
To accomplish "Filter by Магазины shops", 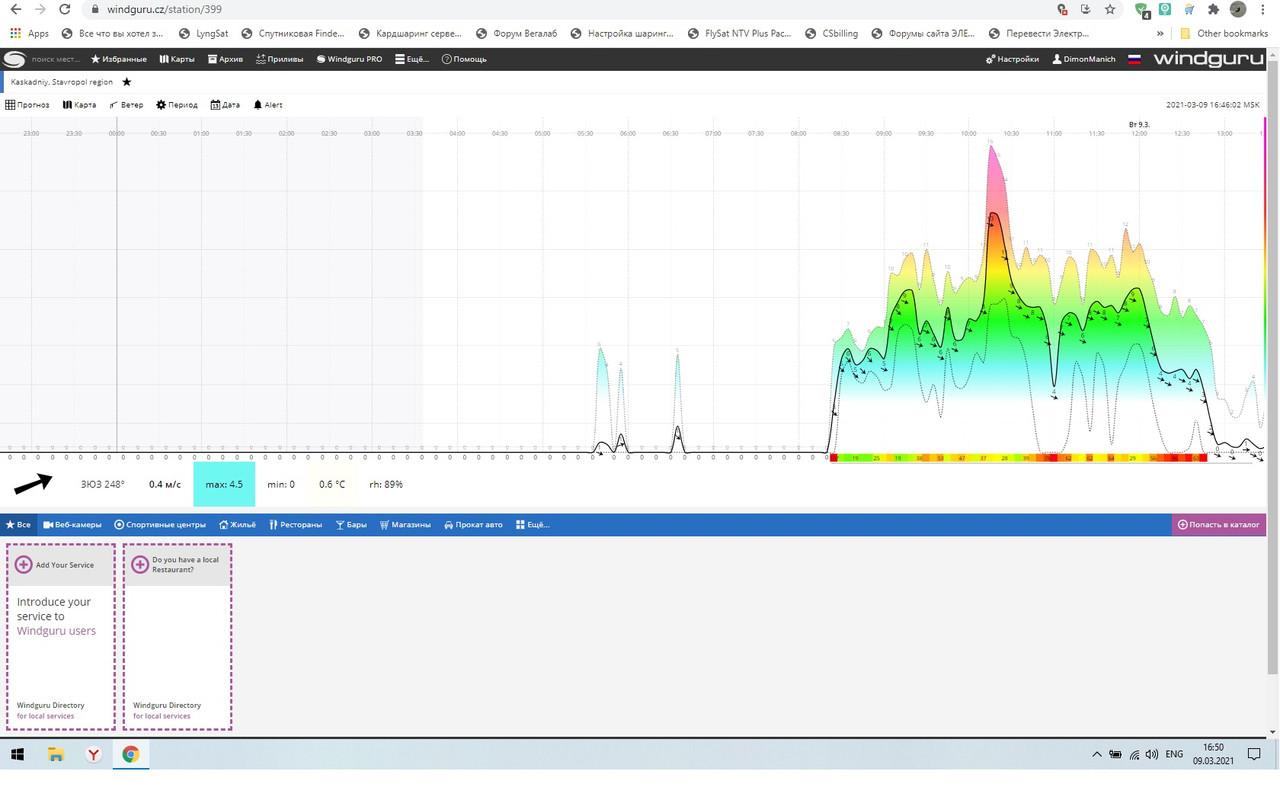I will [x=405, y=524].
